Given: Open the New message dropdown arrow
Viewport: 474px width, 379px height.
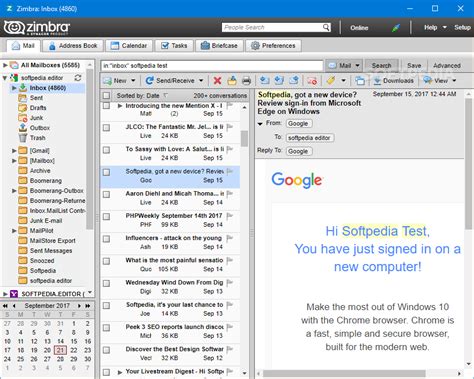Looking at the screenshot, I should coord(133,81).
